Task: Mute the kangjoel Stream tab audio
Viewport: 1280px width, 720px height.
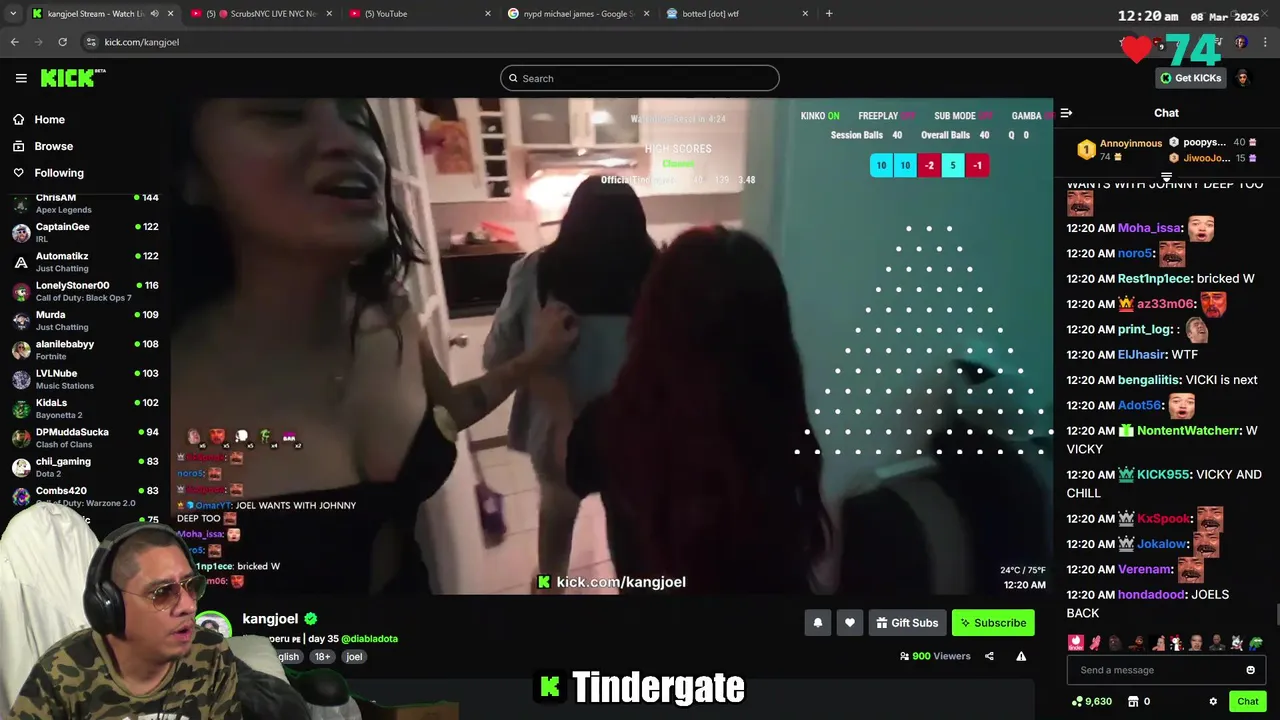Action: [154, 14]
